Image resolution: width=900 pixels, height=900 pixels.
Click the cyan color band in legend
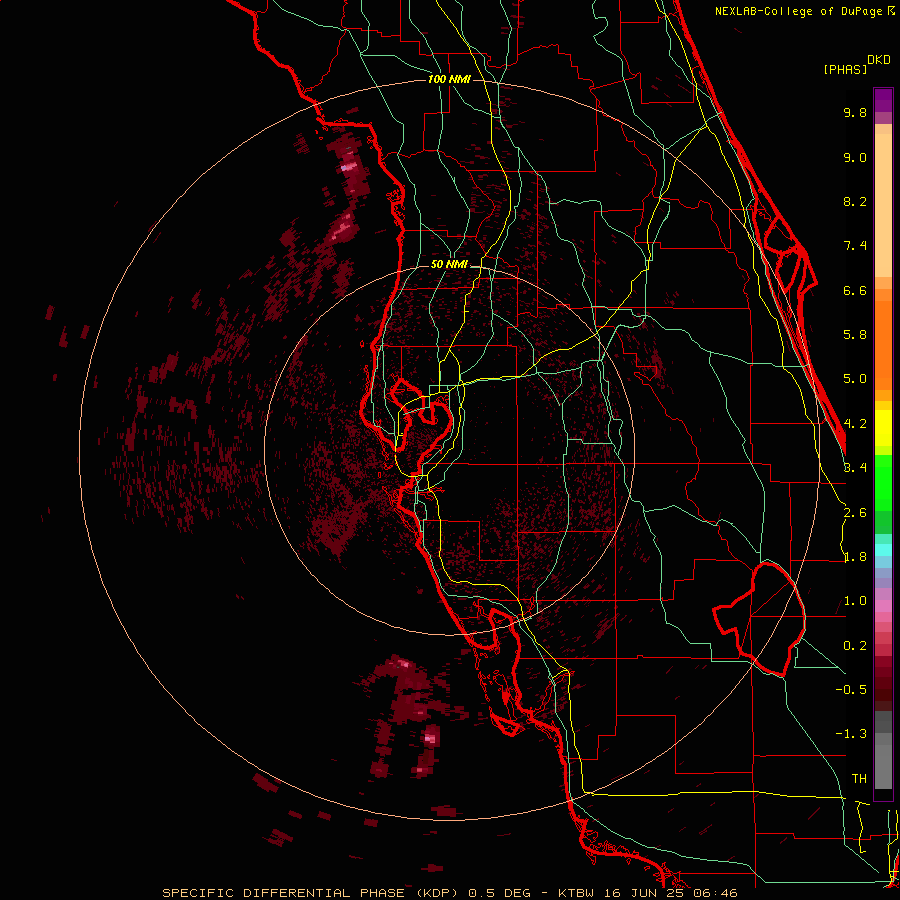point(883,550)
